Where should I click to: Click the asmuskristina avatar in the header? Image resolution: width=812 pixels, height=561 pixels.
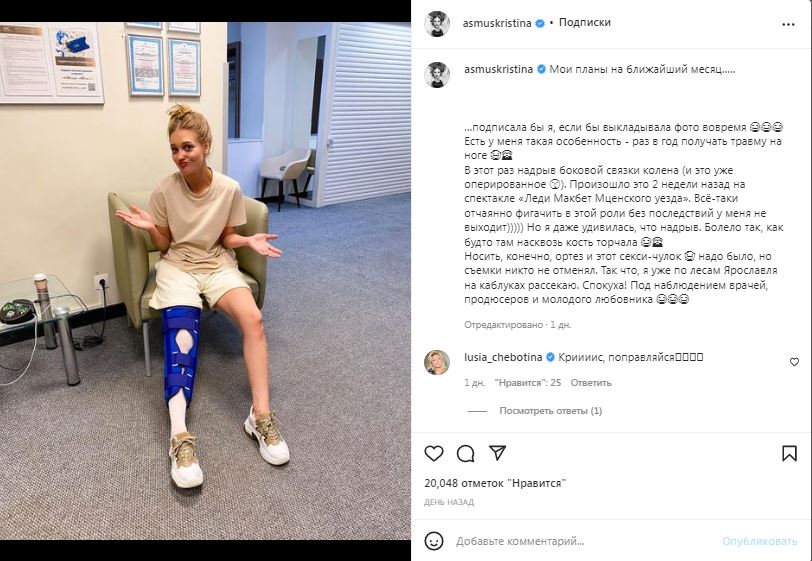(x=437, y=23)
